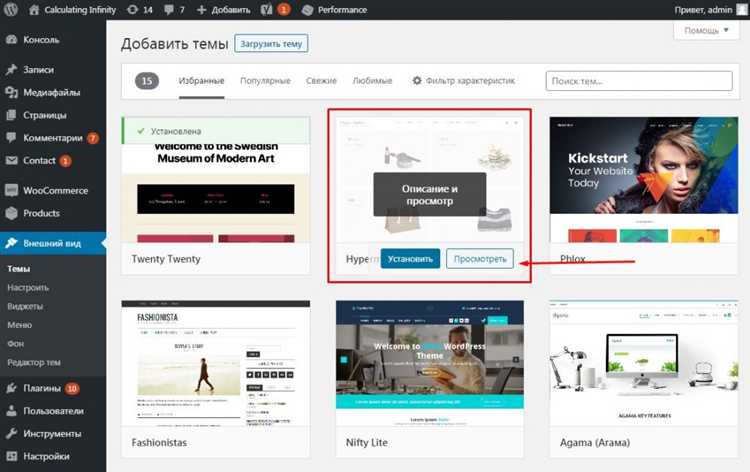Click the Комментарии badge showing 7
Screen dimensions: 750x472
pos(93,138)
